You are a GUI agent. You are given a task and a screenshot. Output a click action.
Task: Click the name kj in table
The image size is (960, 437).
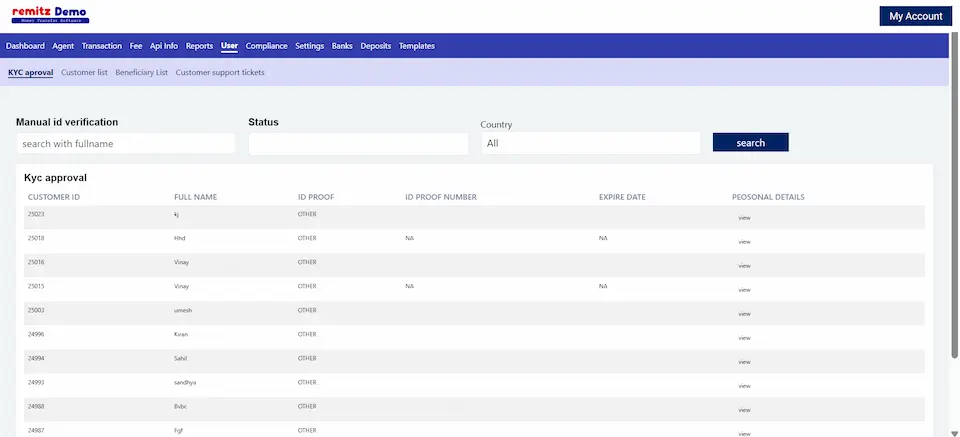click(176, 214)
